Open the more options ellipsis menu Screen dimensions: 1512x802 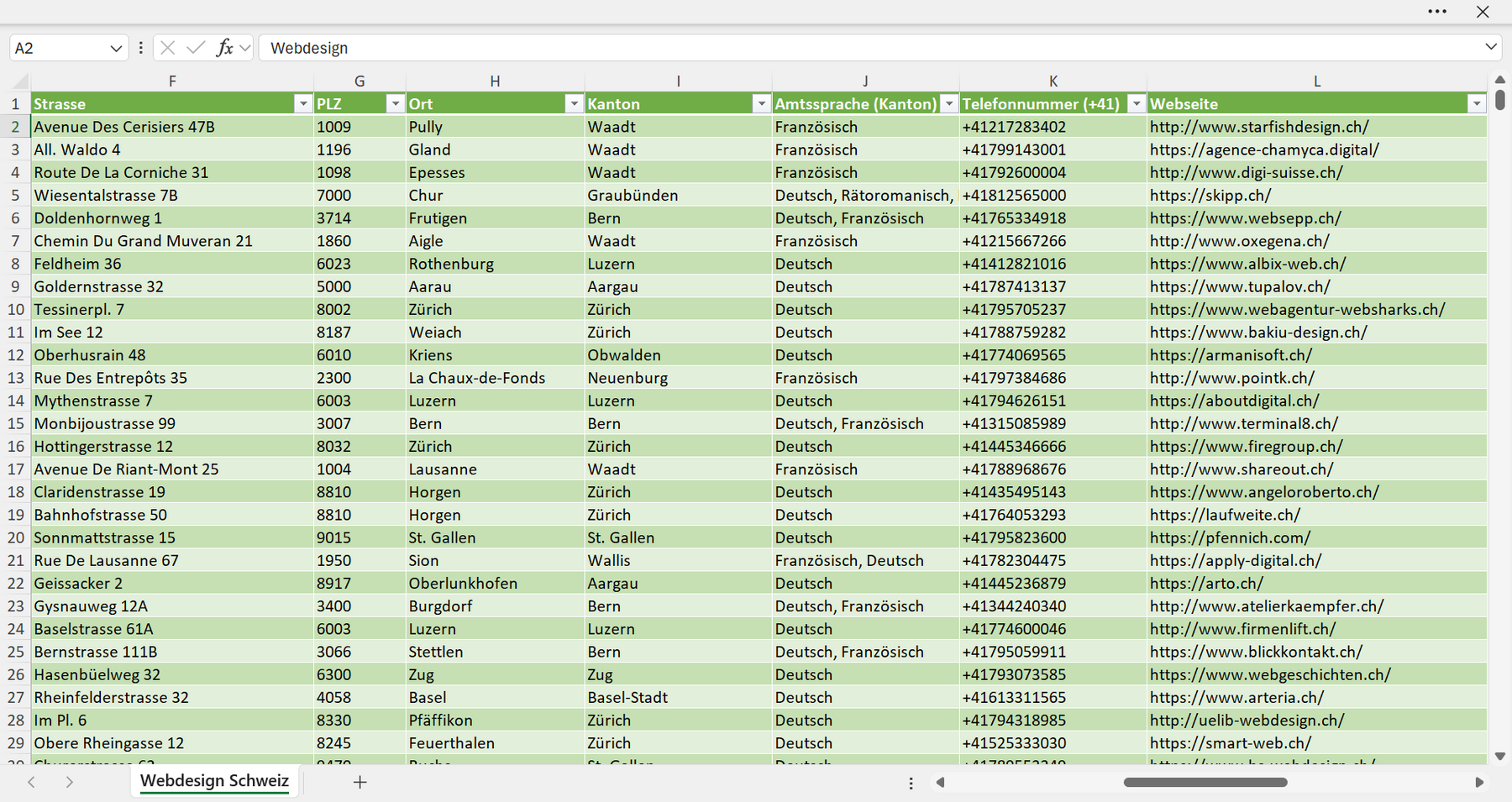coord(1437,12)
